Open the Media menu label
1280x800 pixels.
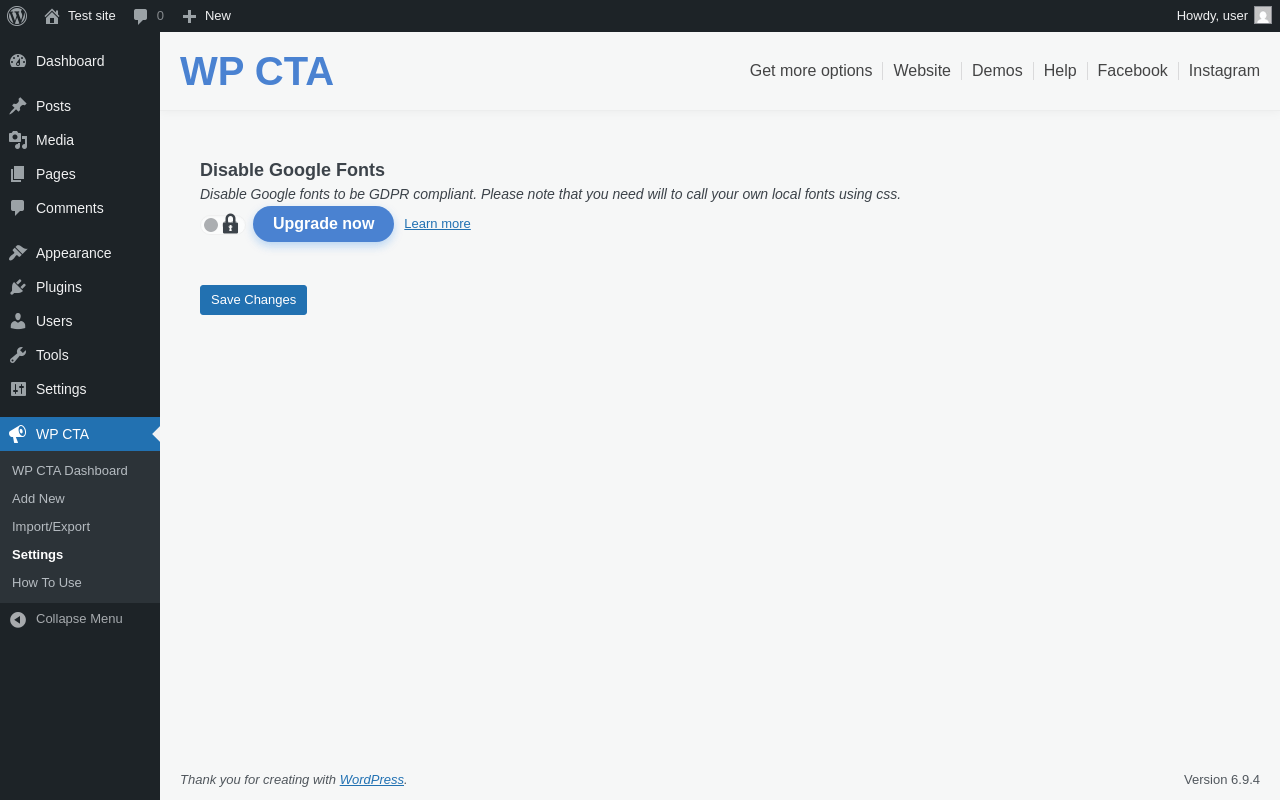(55, 140)
